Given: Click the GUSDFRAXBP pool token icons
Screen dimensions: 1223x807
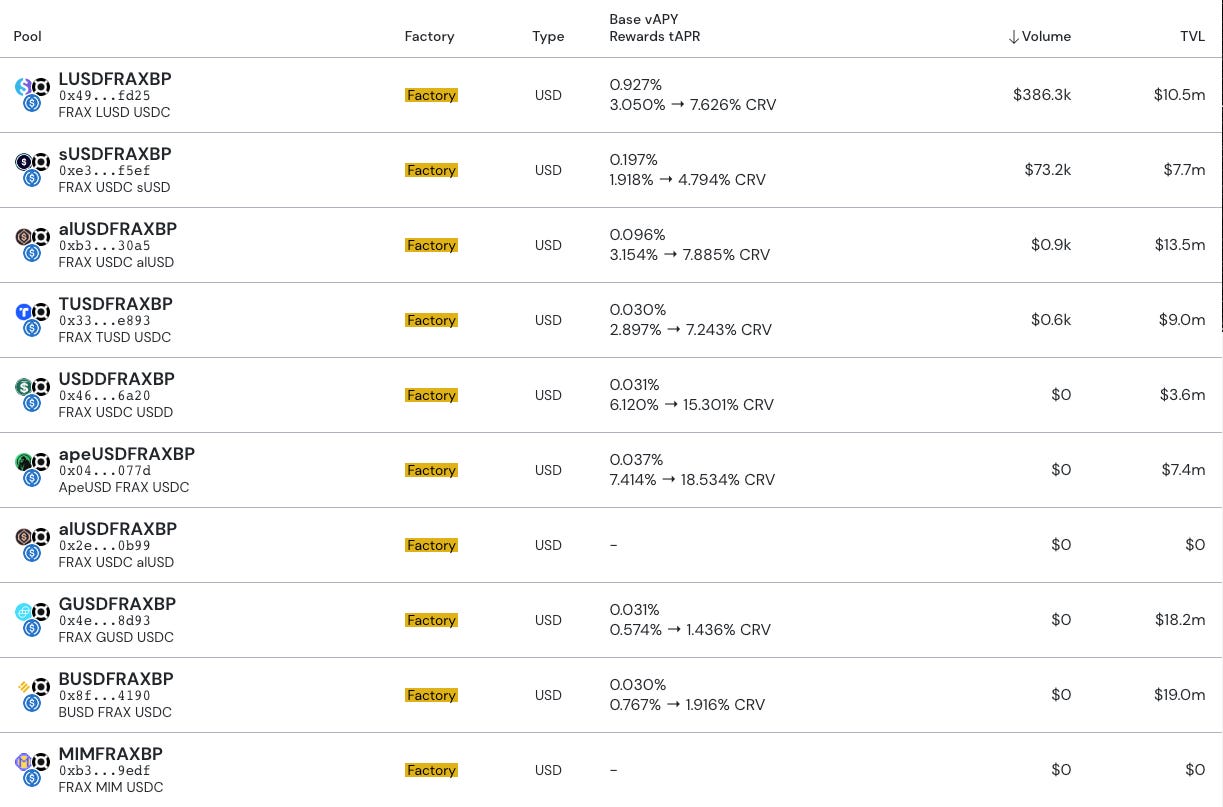Looking at the screenshot, I should [32, 620].
